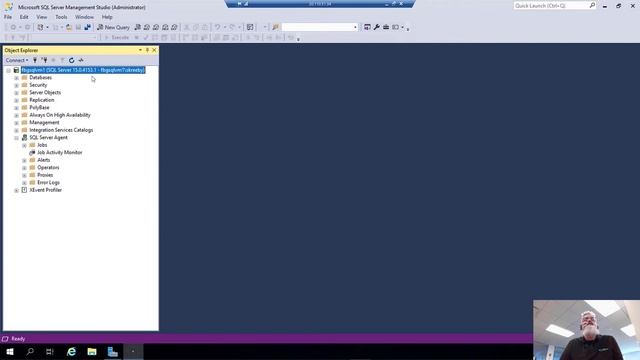640x360 pixels.
Task: Collapse the SQL Server Agent node
Action: point(16,138)
